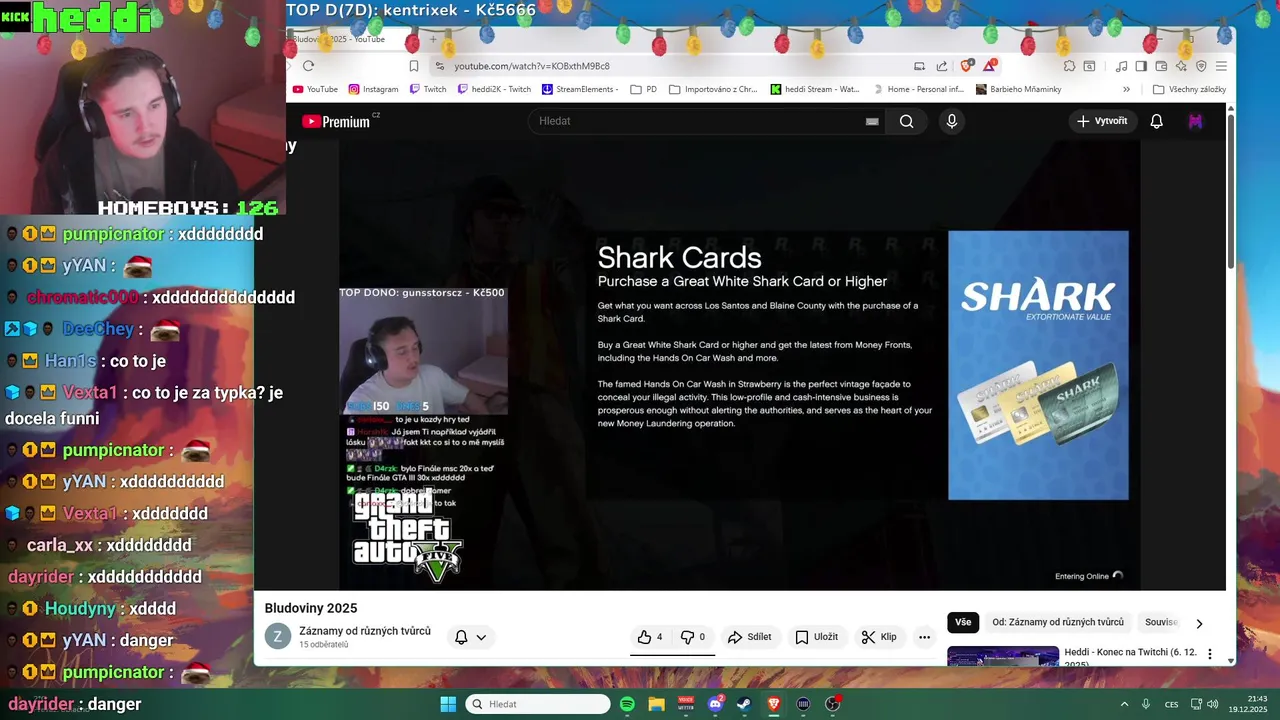The height and width of the screenshot is (720, 1280).
Task: Show hidden system tray icons
Action: (1124, 704)
